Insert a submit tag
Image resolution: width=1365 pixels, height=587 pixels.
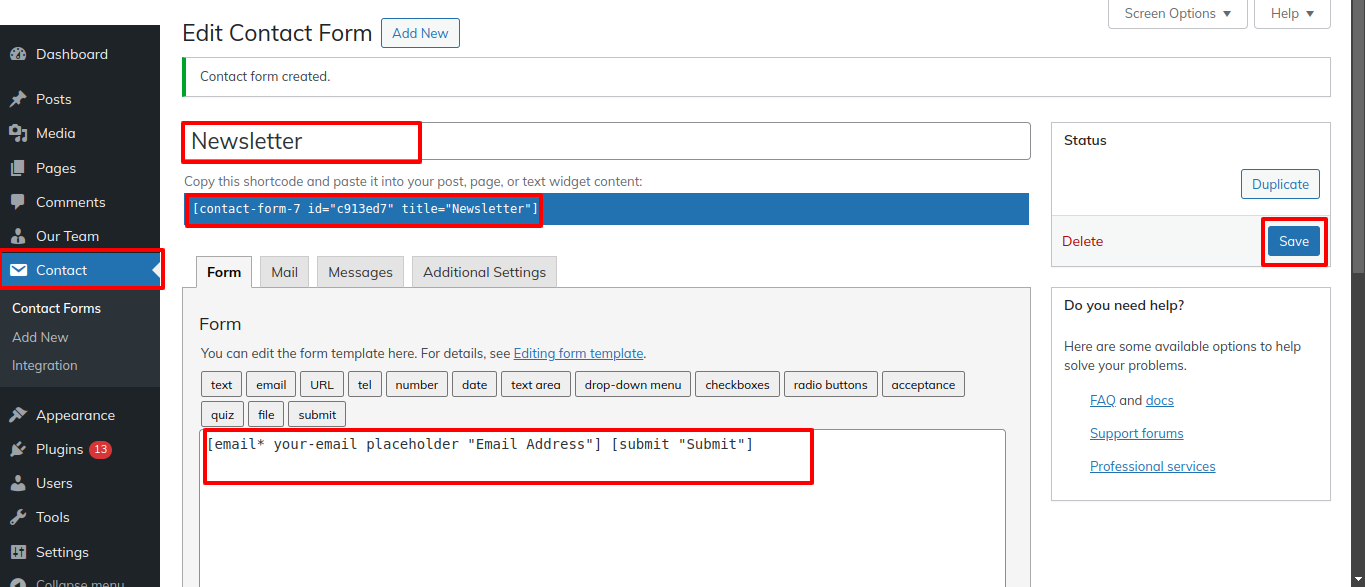click(317, 414)
